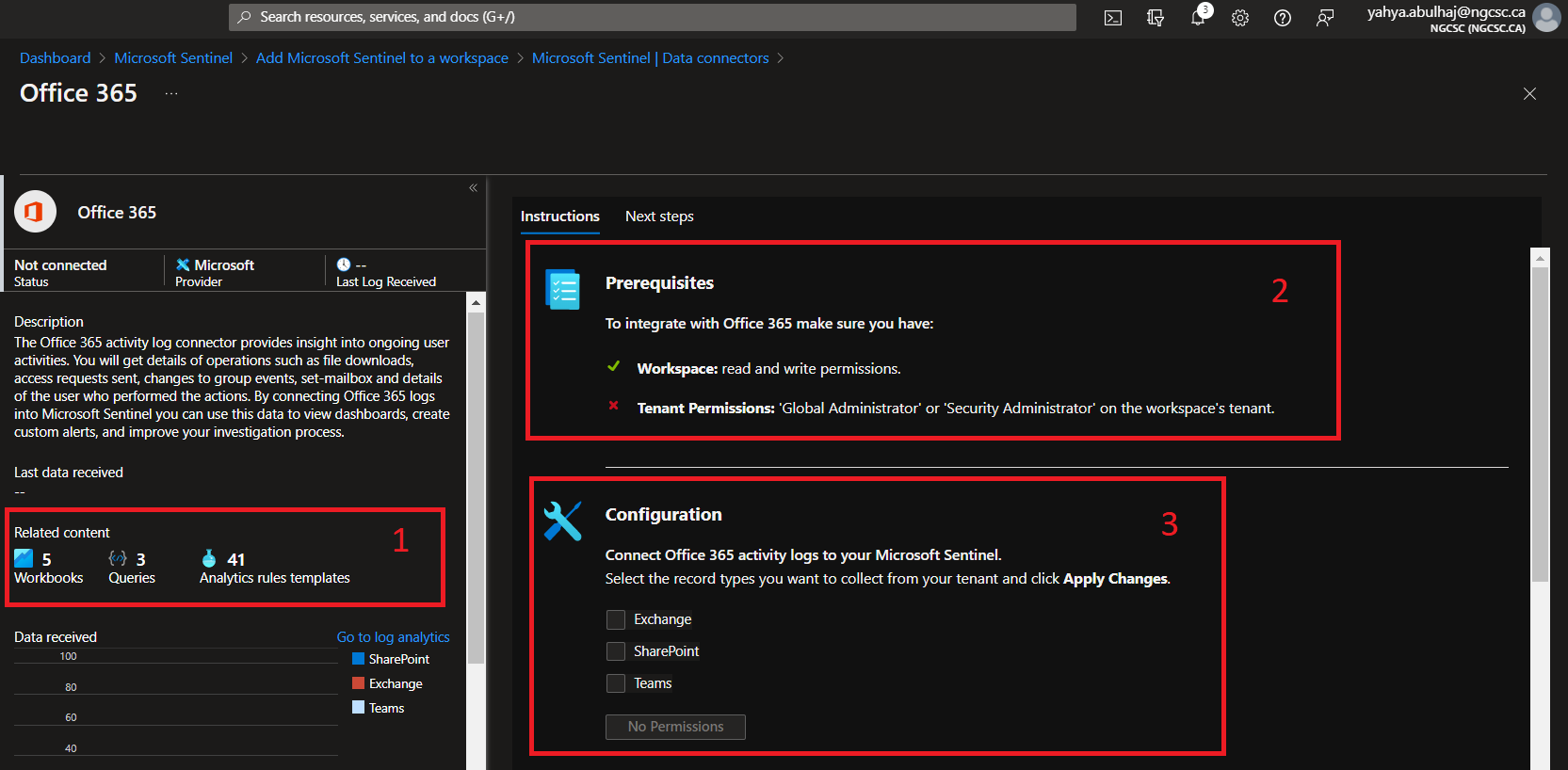Open Microsoft Sentinel | Data connectors breadcrumb
This screenshot has height=770, width=1568.
651,58
